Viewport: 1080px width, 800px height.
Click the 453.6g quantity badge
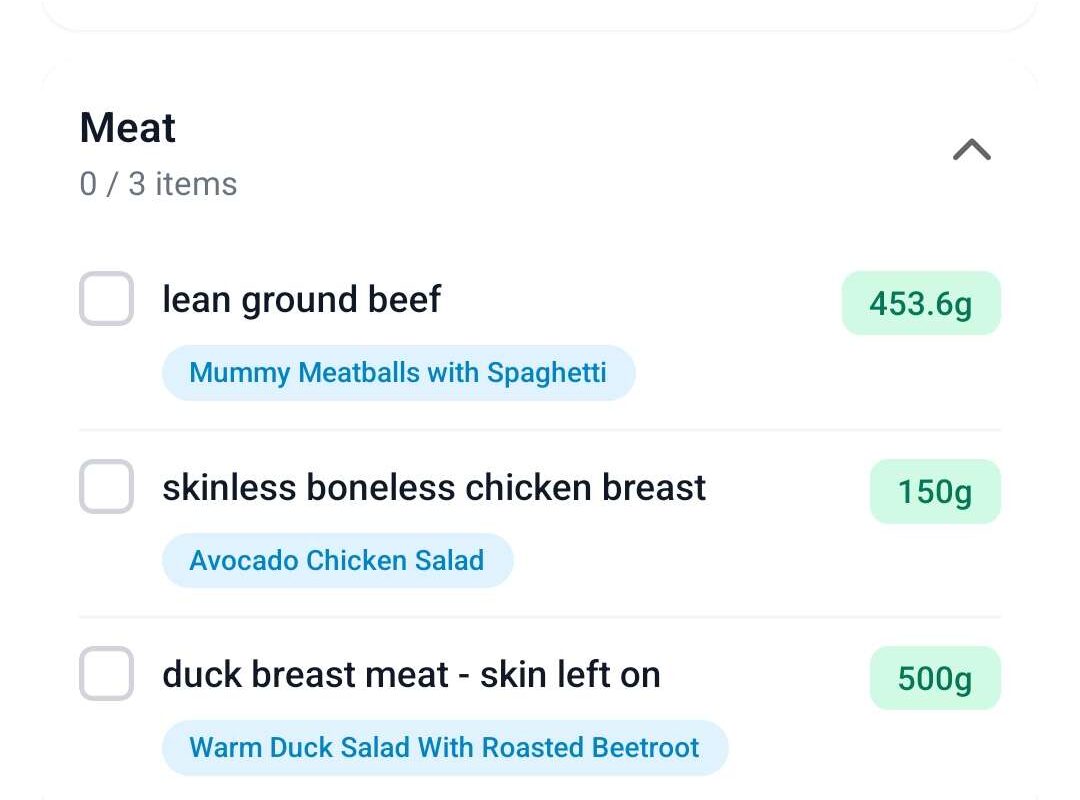[921, 303]
